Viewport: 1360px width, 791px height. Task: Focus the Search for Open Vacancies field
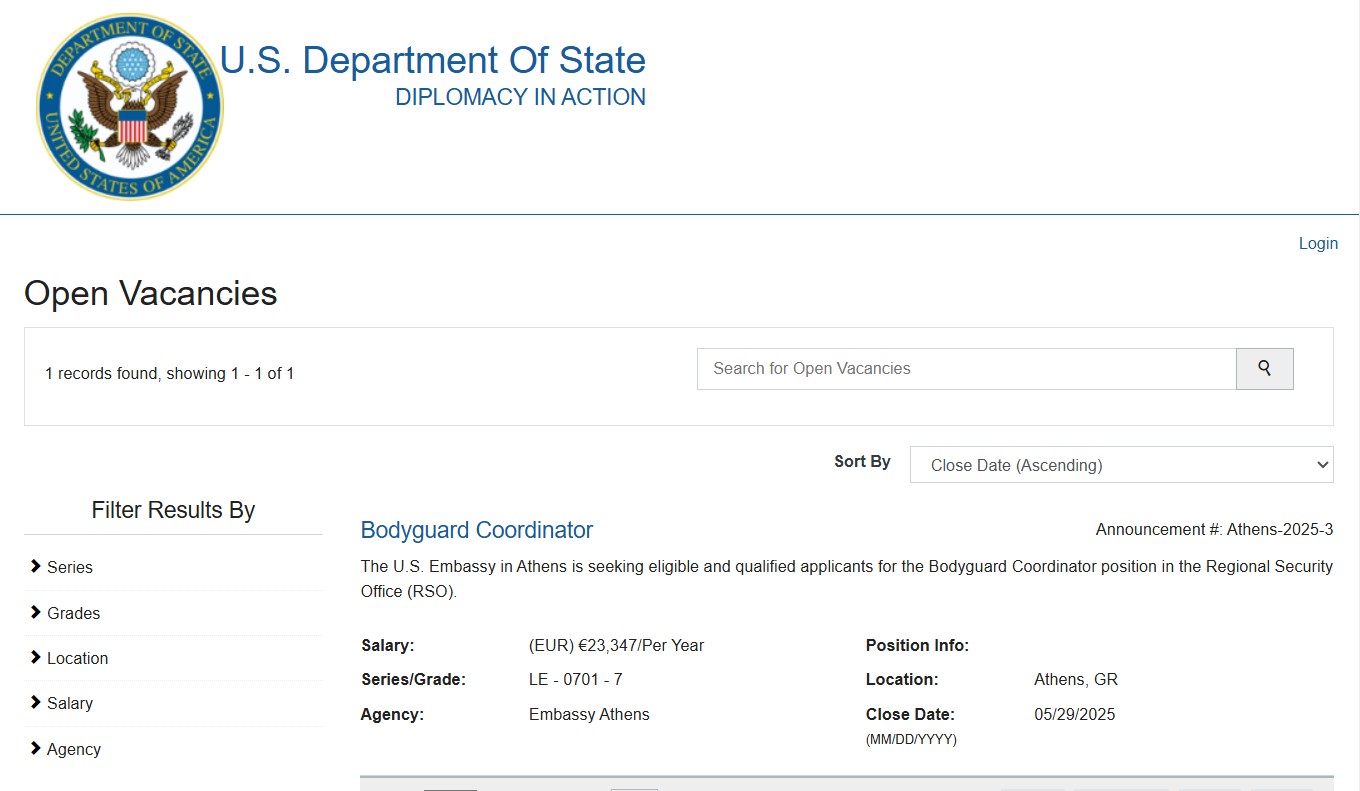point(966,369)
